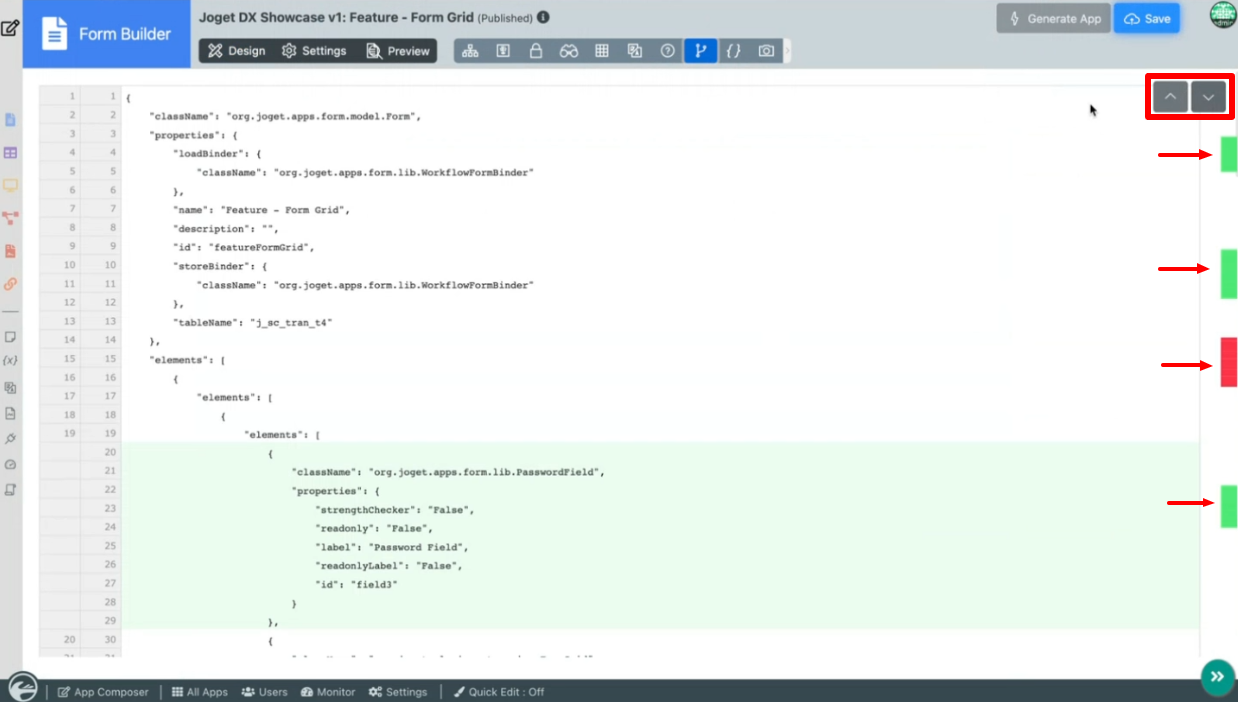This screenshot has height=702, width=1238.
Task: Open App Composer in bottom bar
Action: (x=103, y=692)
